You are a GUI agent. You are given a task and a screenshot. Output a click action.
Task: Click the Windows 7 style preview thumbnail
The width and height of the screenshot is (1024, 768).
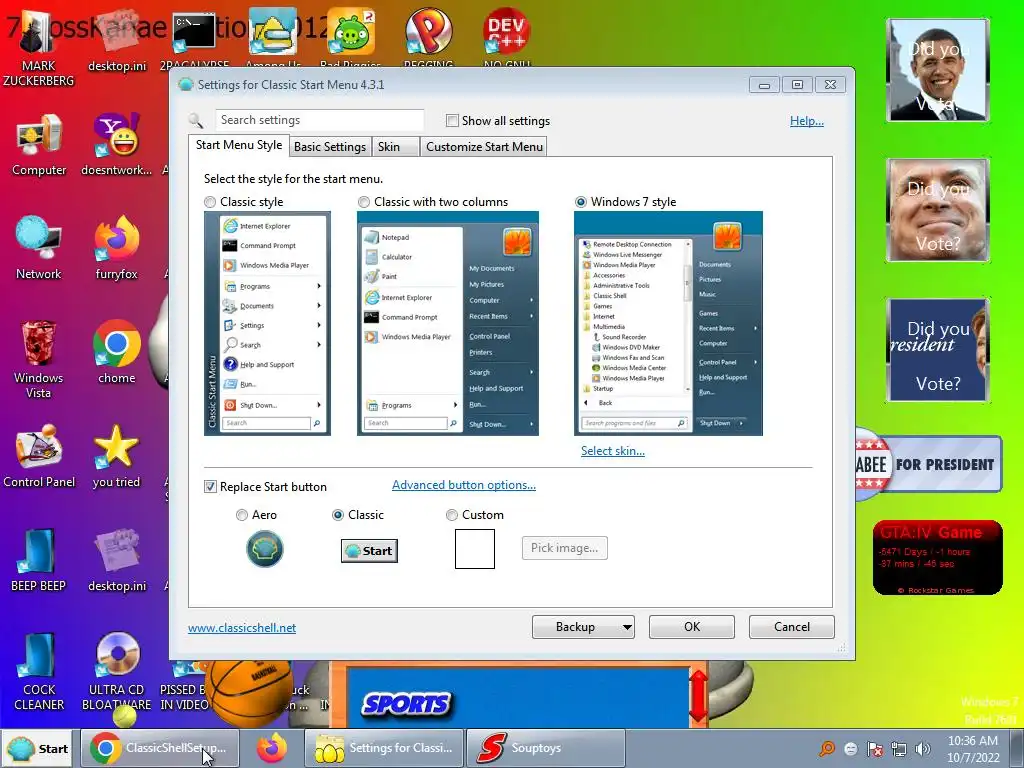click(x=668, y=323)
